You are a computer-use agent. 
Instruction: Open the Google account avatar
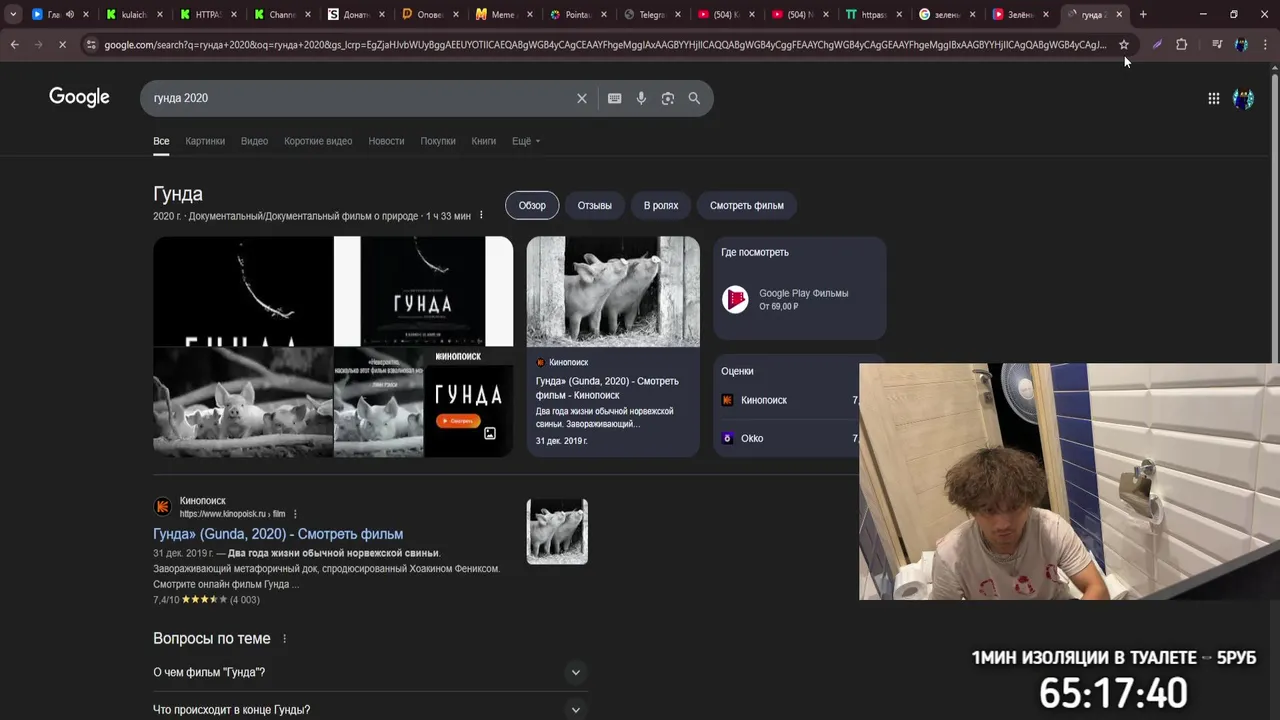(x=1243, y=98)
